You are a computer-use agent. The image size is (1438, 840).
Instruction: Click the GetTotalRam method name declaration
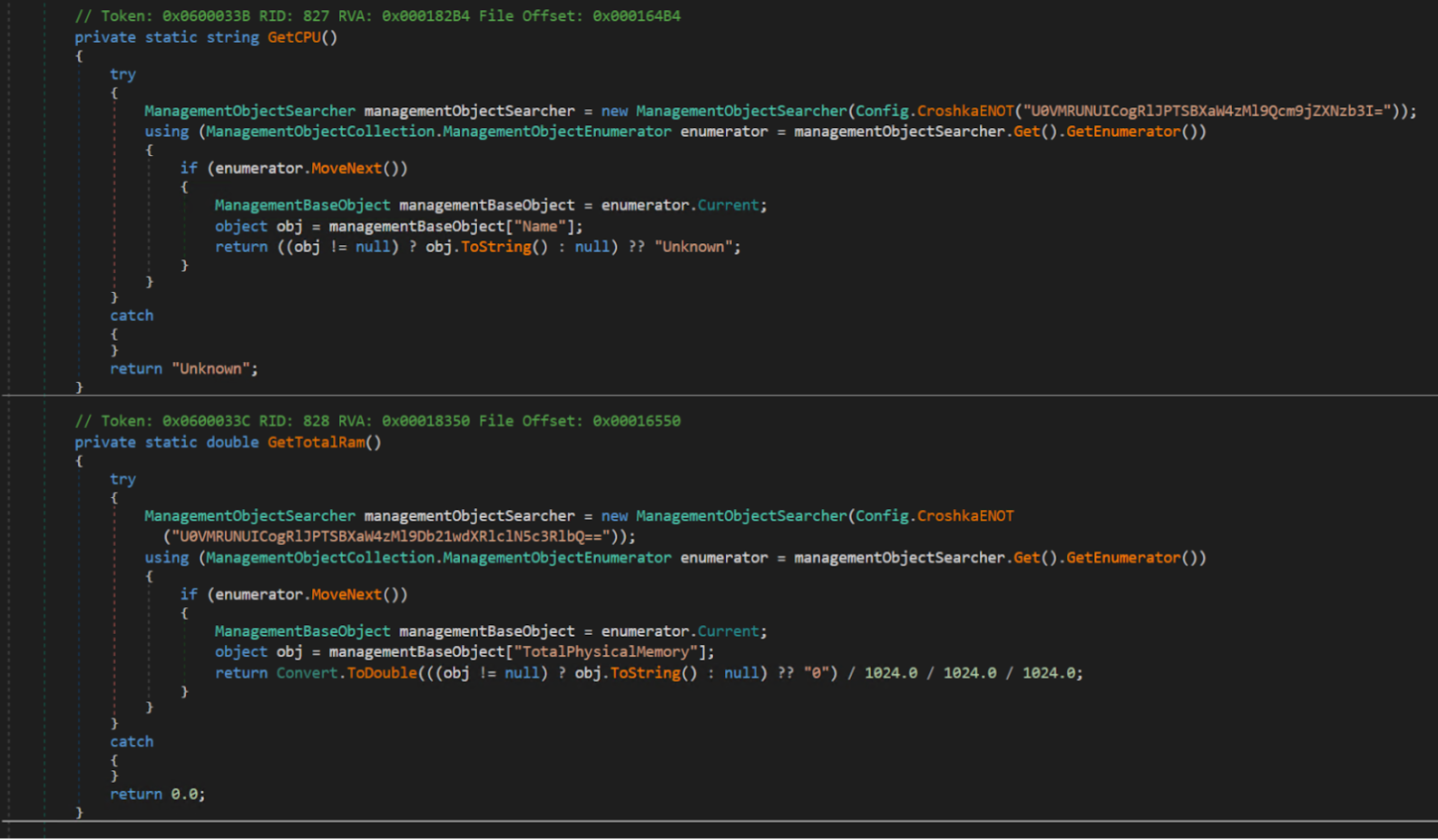[316, 443]
